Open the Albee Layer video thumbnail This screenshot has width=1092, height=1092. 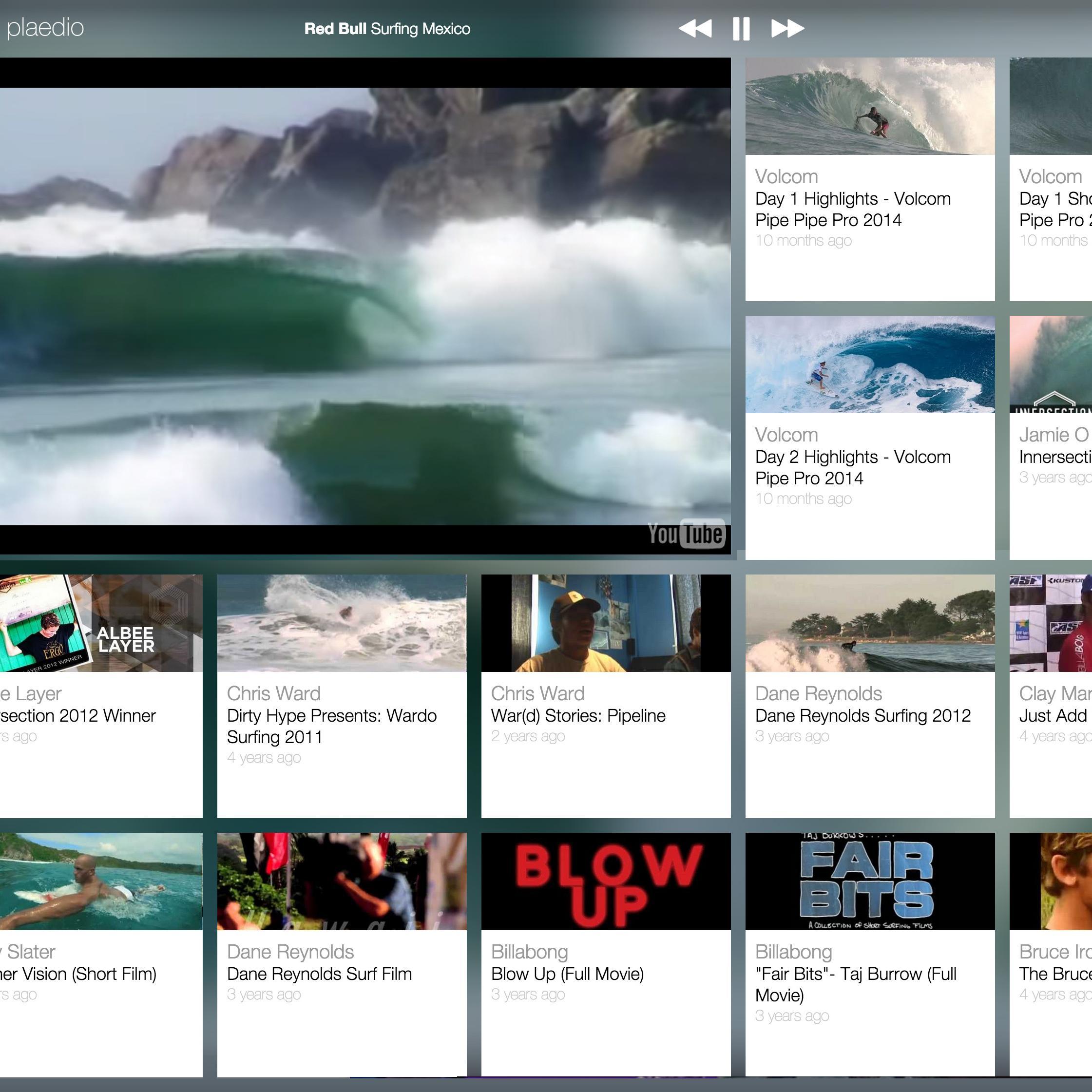(x=101, y=623)
